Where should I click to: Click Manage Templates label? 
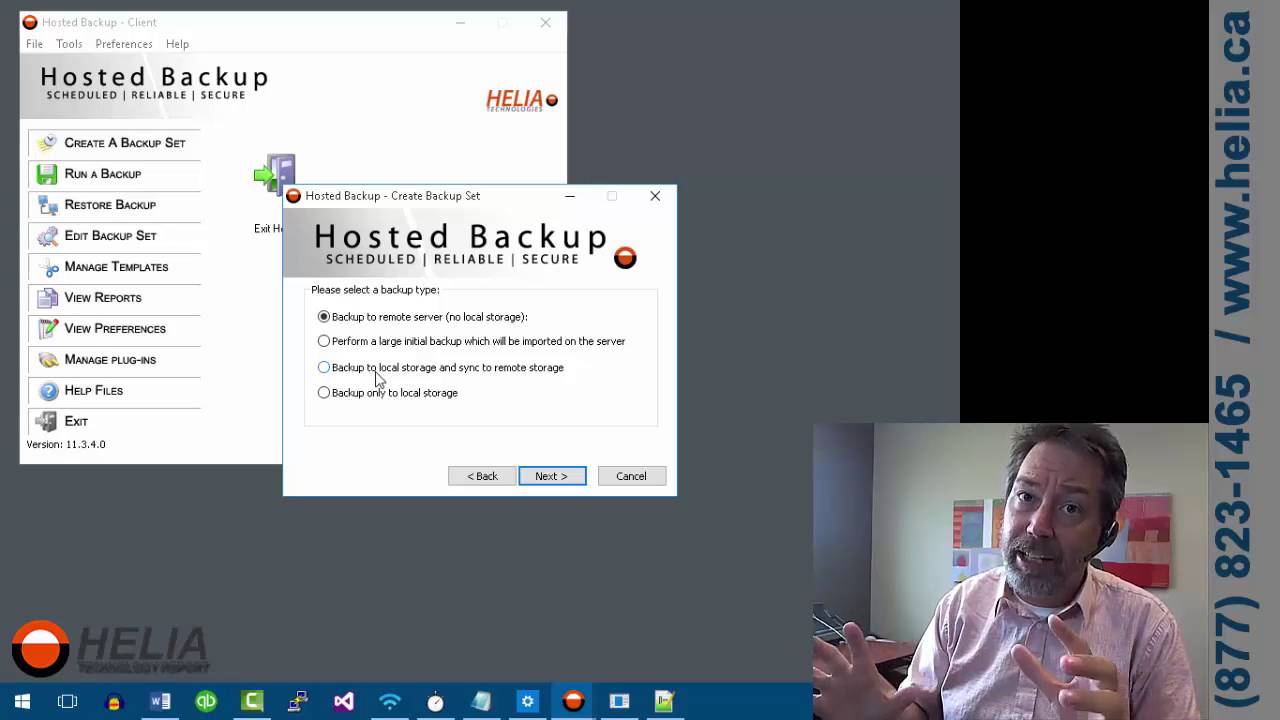pyautogui.click(x=116, y=267)
